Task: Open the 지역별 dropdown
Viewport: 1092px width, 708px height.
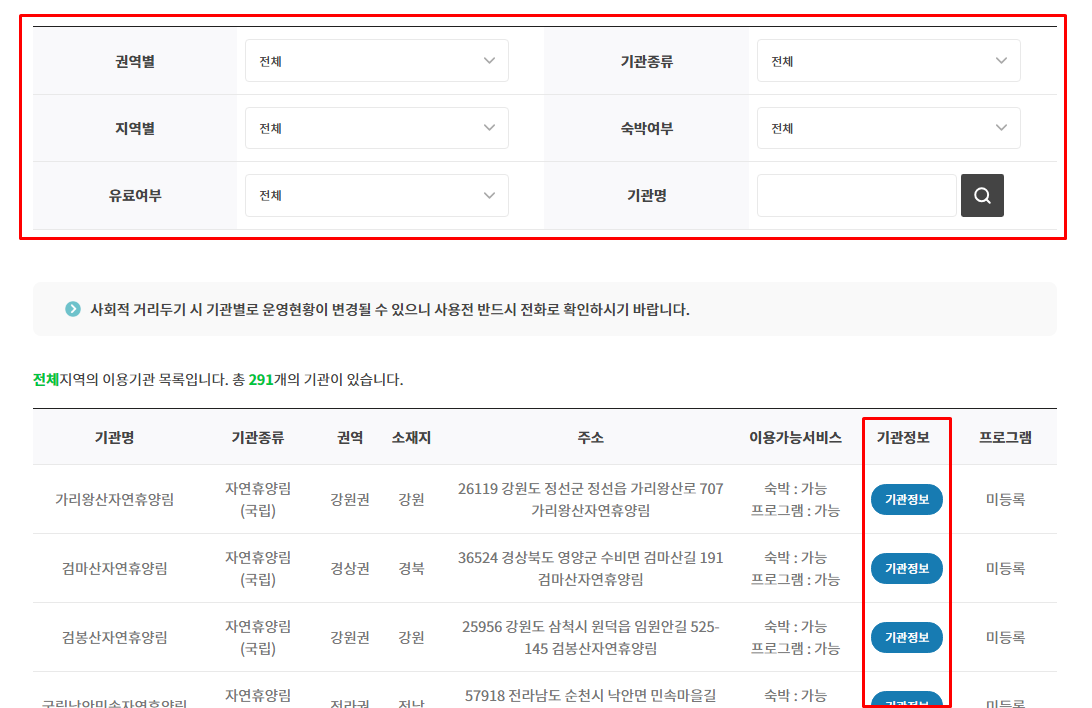Action: tap(376, 128)
